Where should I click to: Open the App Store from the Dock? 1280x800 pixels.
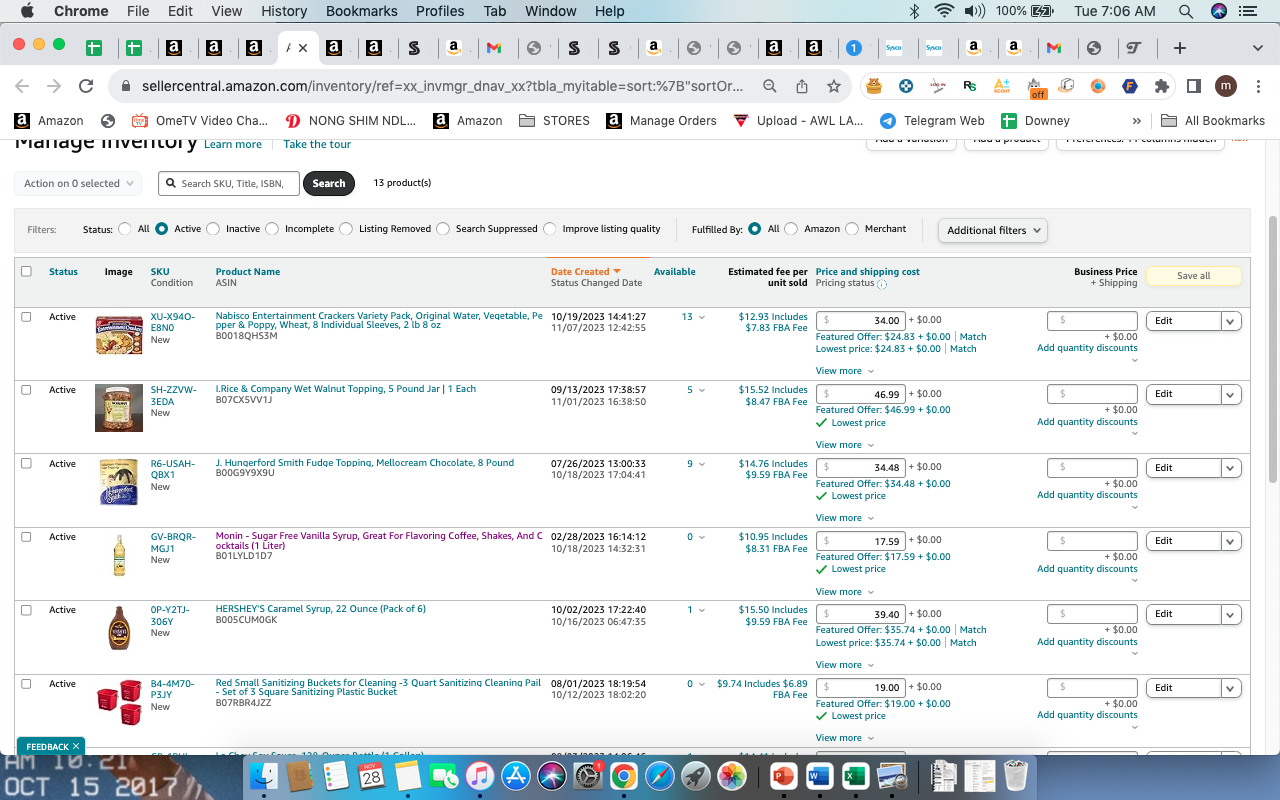tap(516, 775)
